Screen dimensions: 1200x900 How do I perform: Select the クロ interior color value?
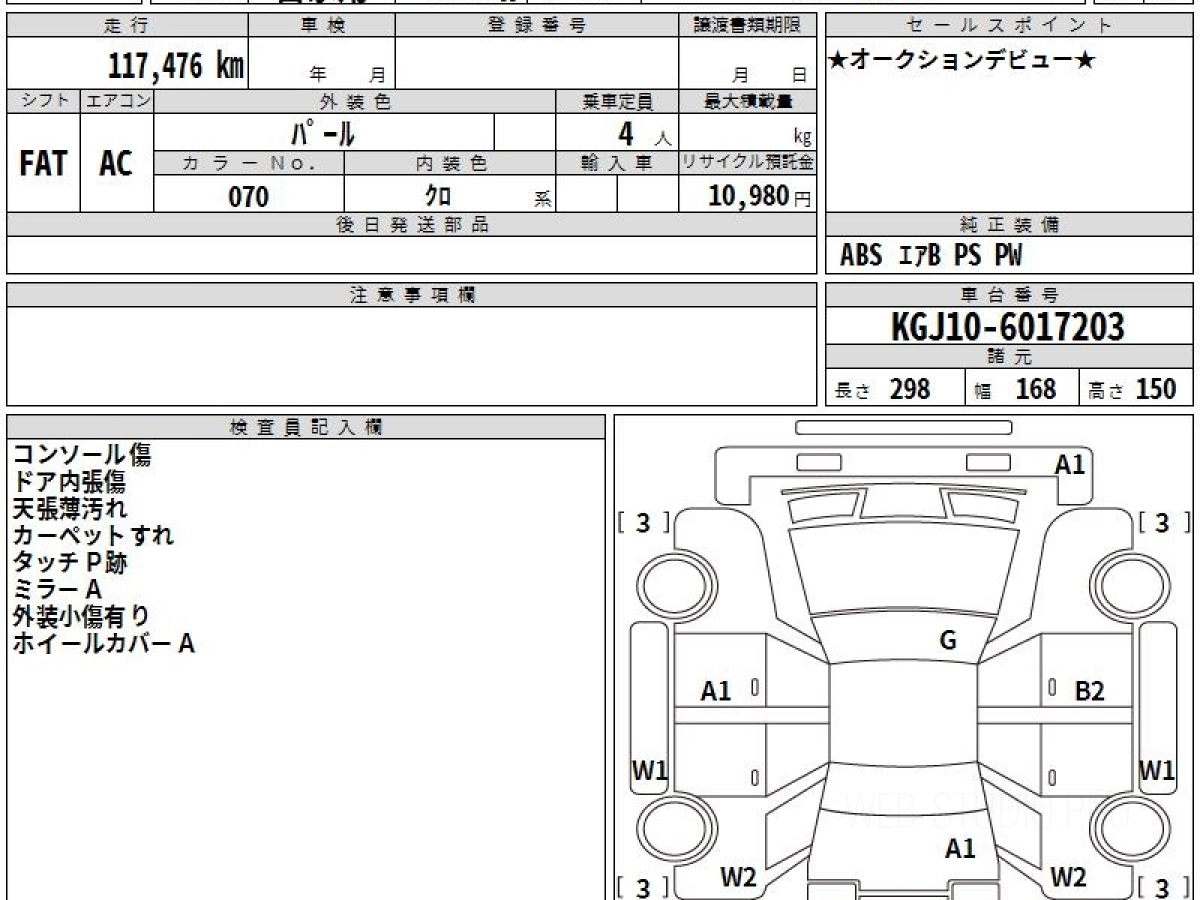coord(438,196)
